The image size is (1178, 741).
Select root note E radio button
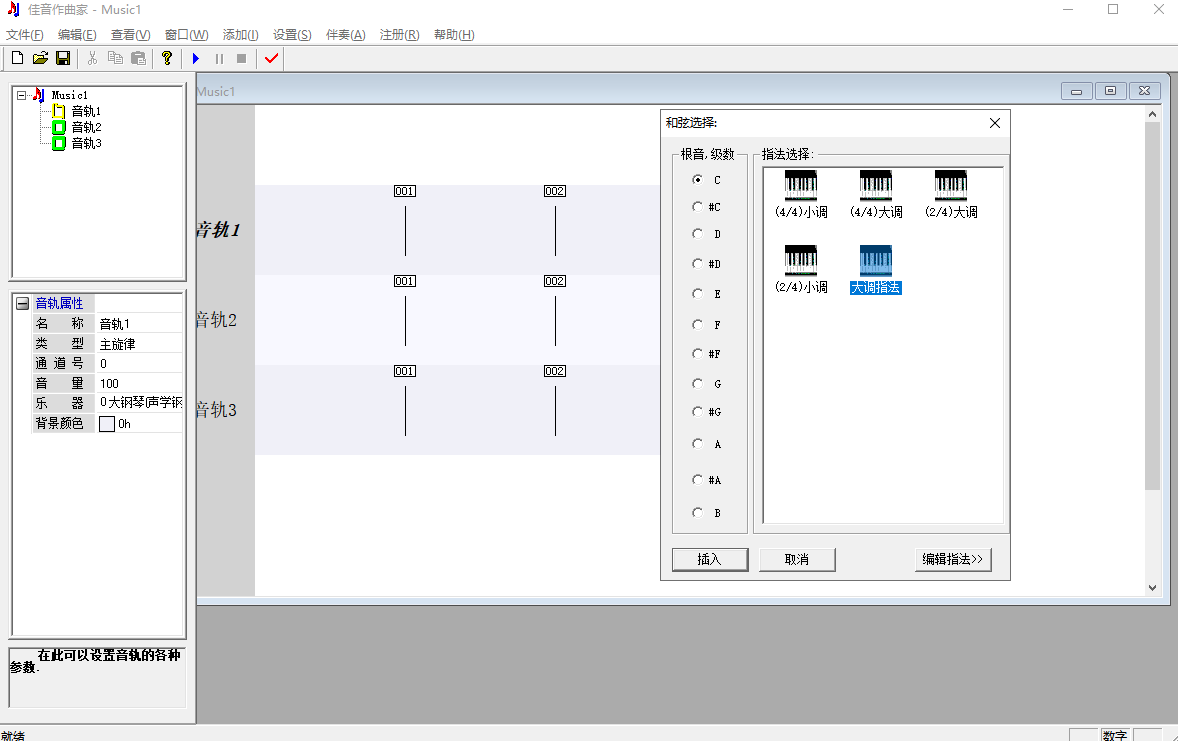click(698, 294)
